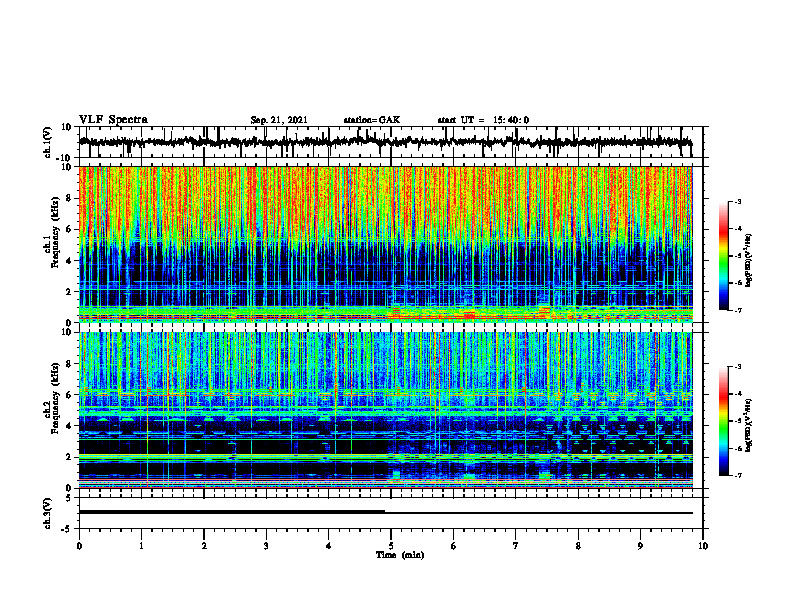Click the time axis tick label "0"
The width and height of the screenshot is (792, 612).
pyautogui.click(x=79, y=546)
